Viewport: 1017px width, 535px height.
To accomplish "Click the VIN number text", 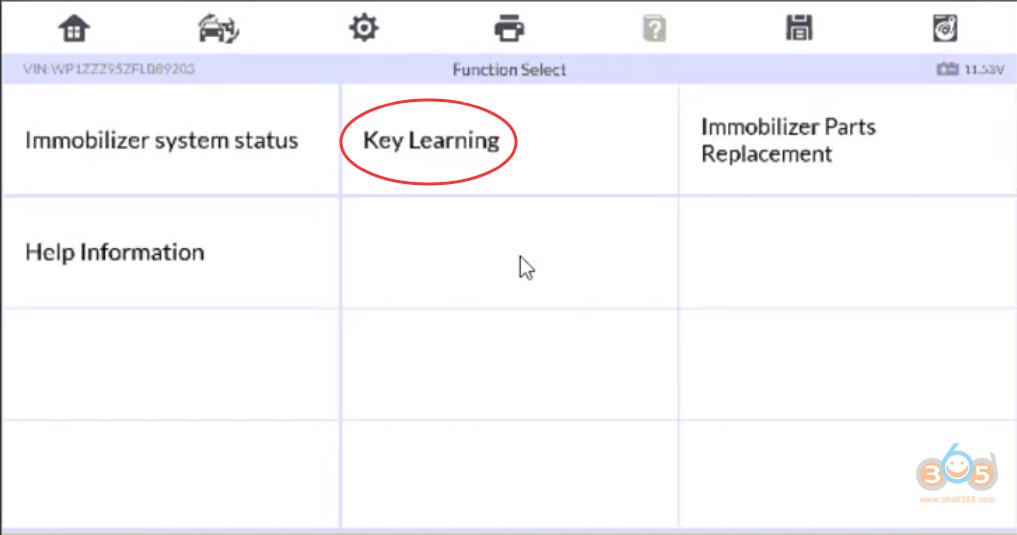I will tap(108, 70).
